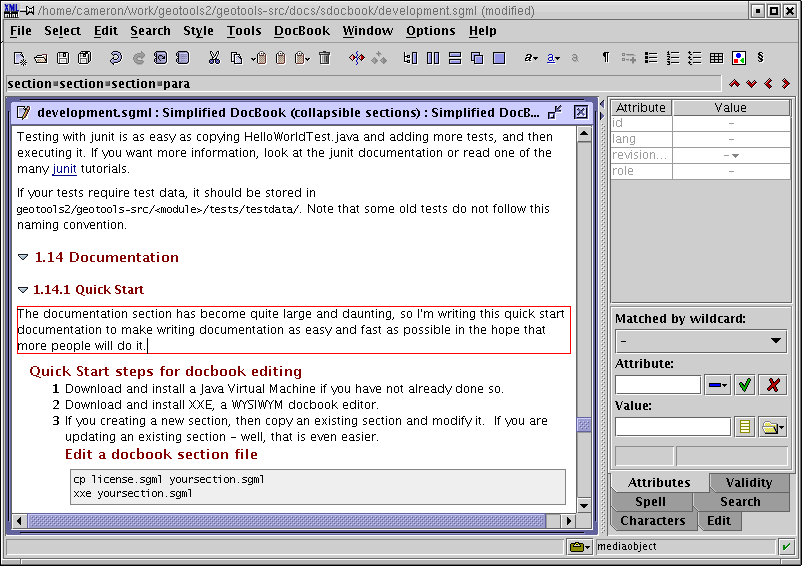Viewport: 802px width, 566px height.
Task: Click the Save All icon
Action: pyautogui.click(x=84, y=58)
